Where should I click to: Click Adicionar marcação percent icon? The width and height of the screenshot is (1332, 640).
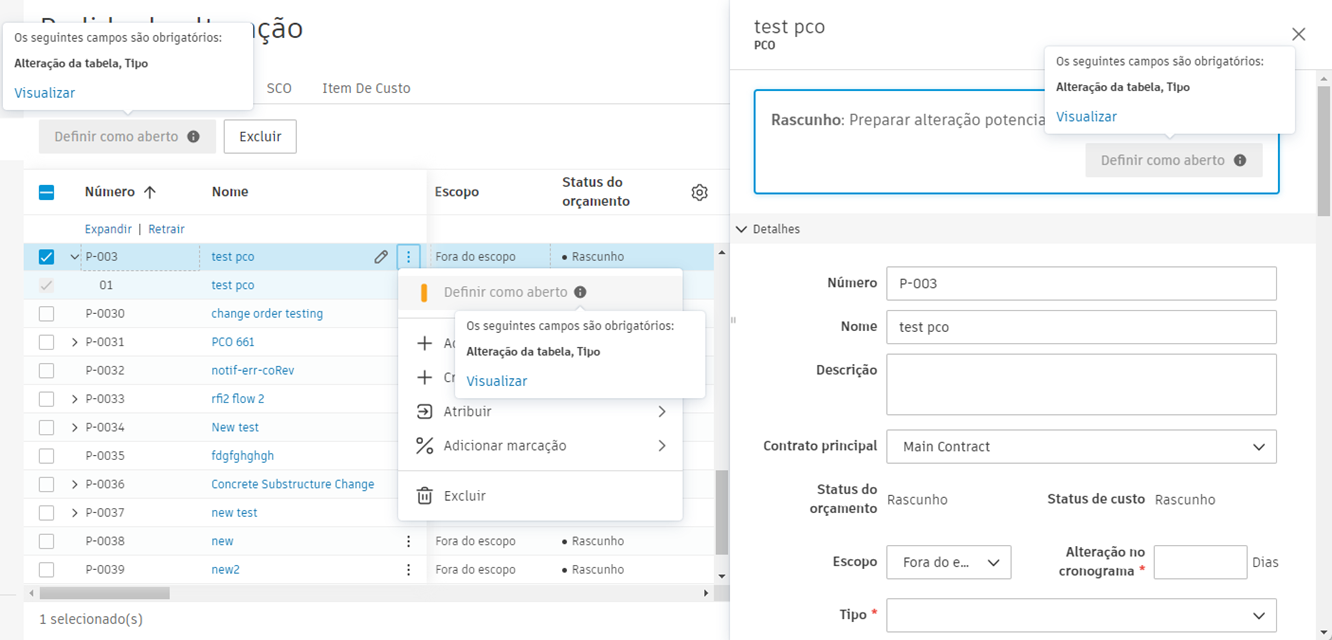click(x=425, y=446)
